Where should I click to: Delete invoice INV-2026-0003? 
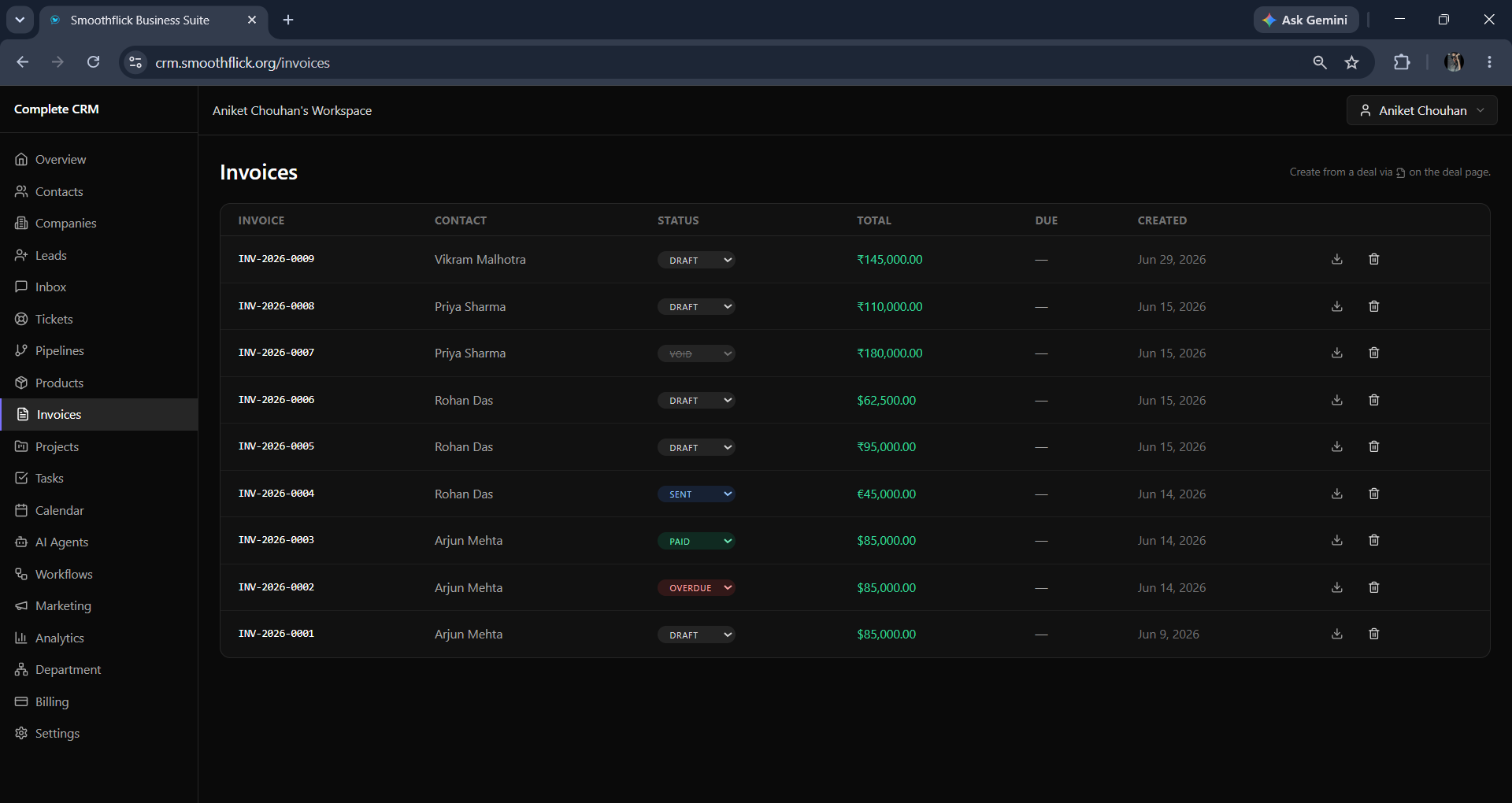click(x=1373, y=540)
